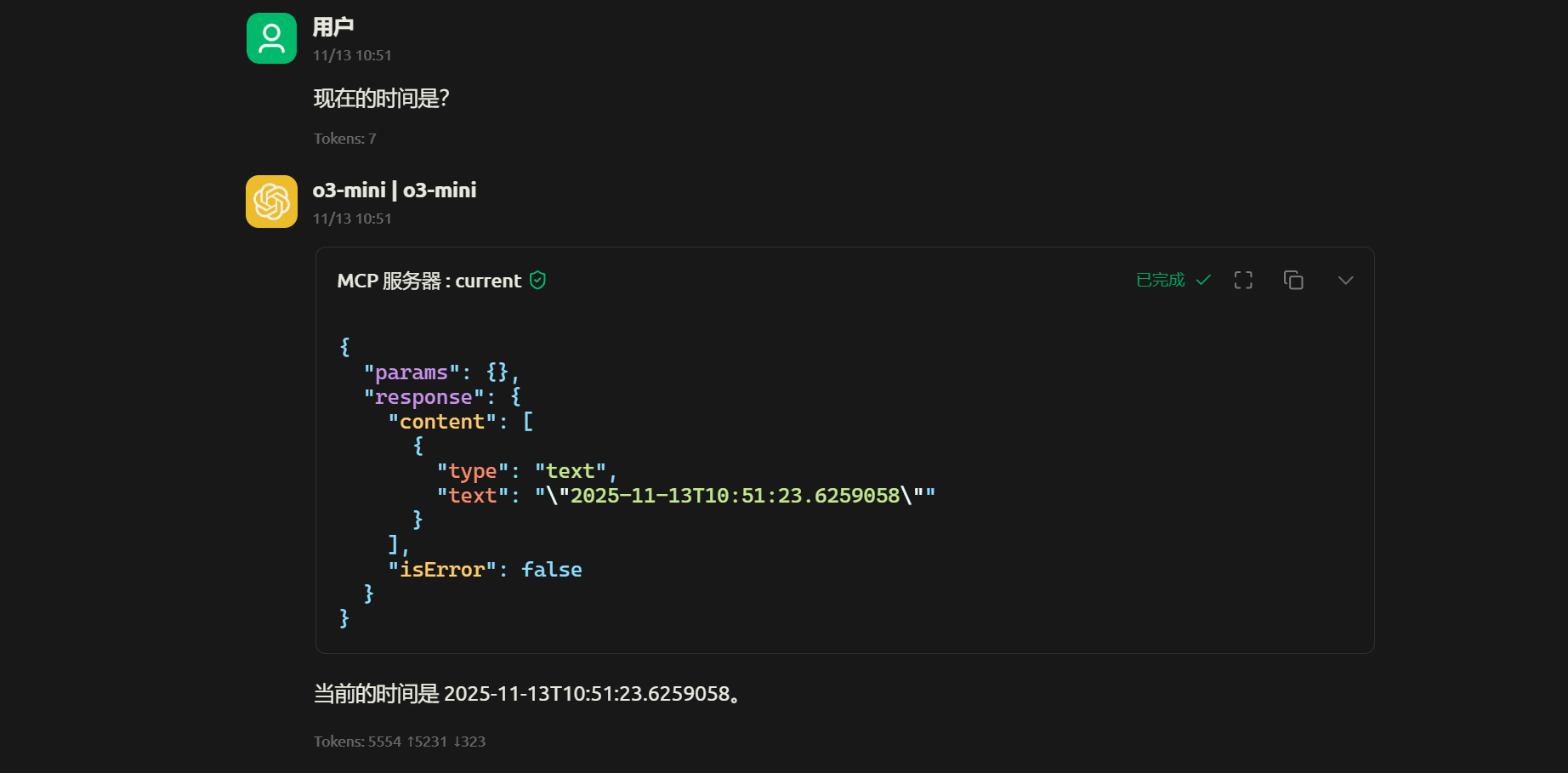Click the Tokens: 5554 usage line
Image resolution: width=1568 pixels, height=773 pixels.
tap(399, 742)
